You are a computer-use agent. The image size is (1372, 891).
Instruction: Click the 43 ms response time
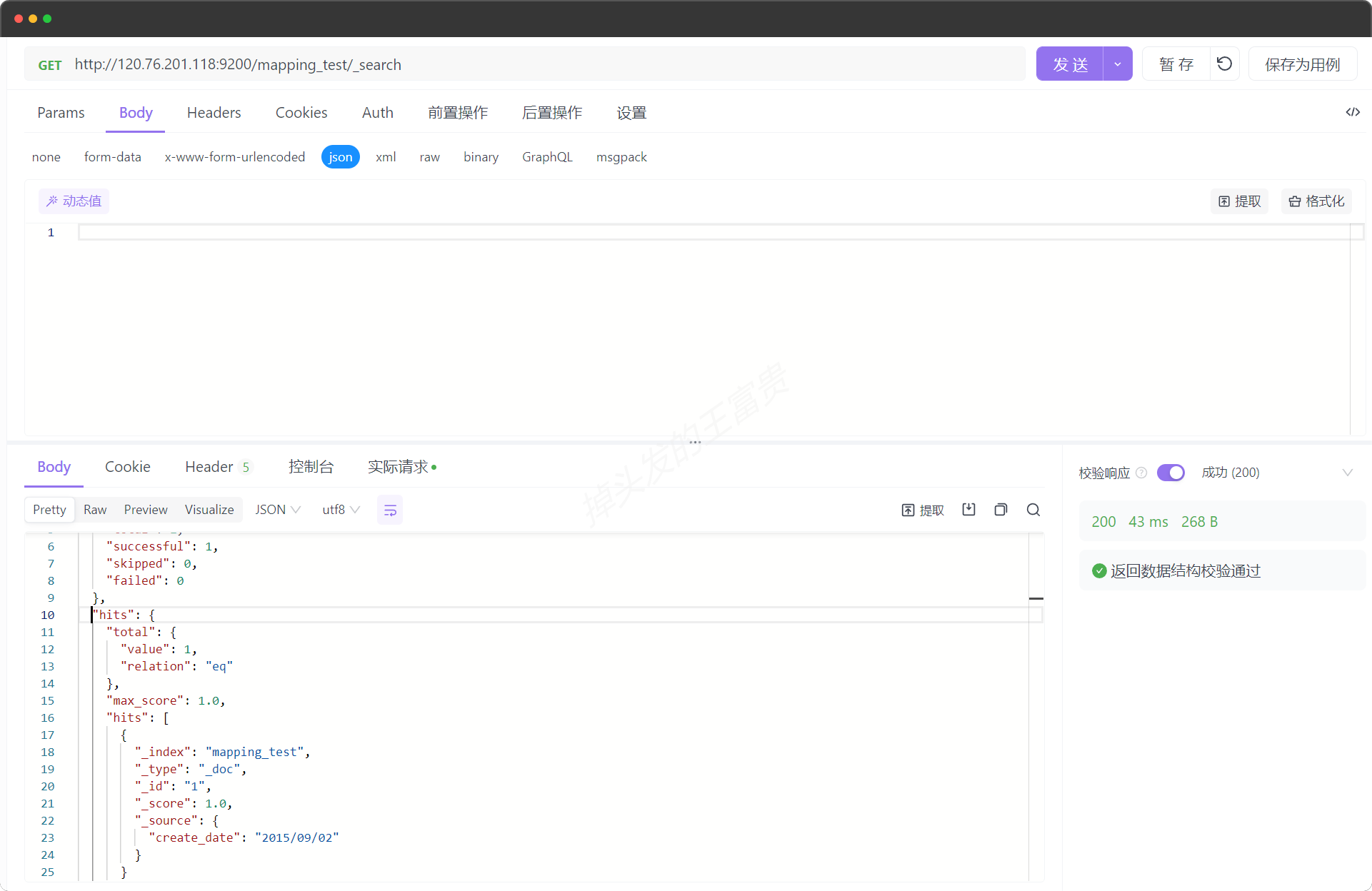coord(1148,522)
